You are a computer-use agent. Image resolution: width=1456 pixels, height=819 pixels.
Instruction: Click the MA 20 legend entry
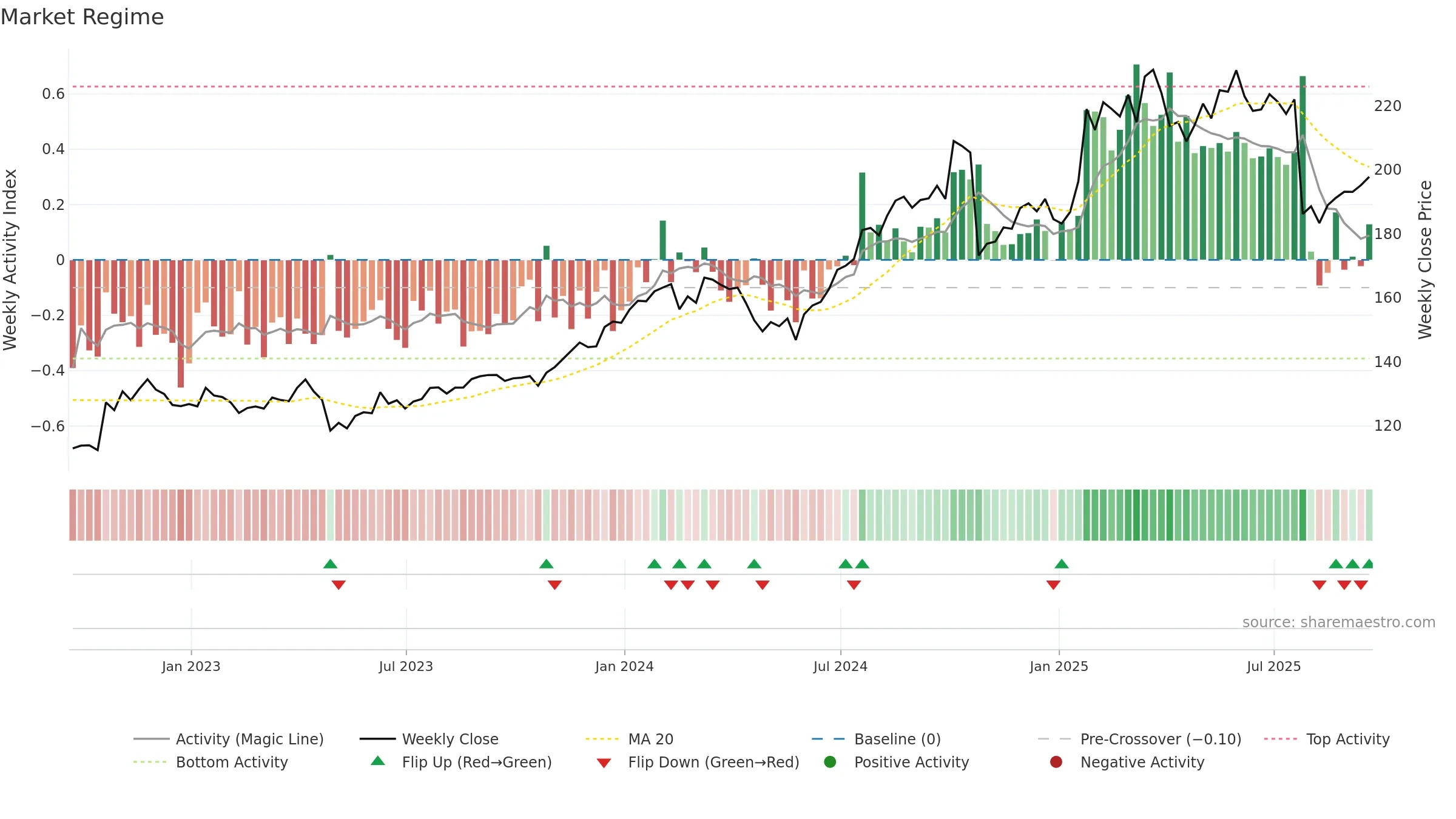click(x=629, y=739)
